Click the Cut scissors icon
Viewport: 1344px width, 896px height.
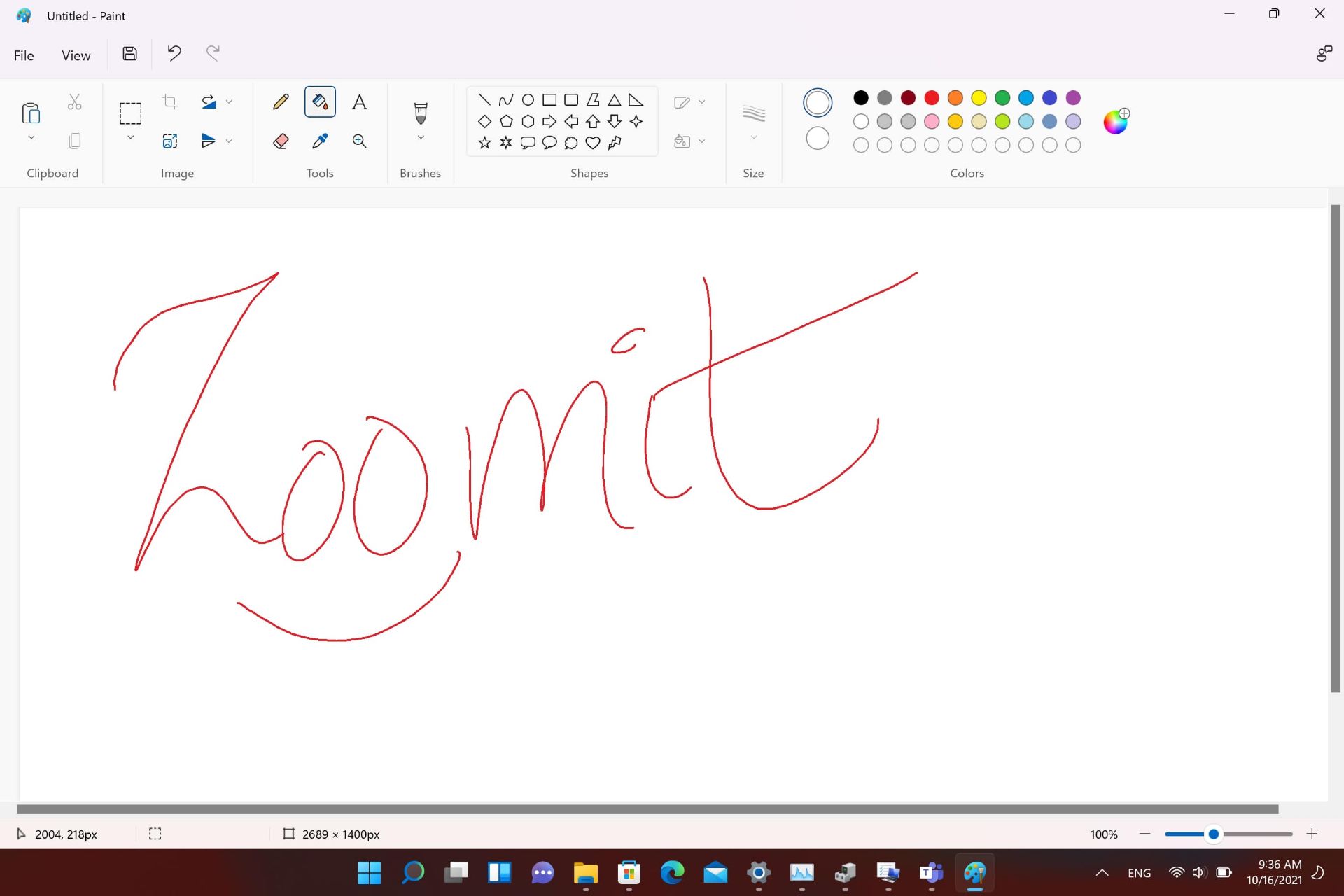click(x=75, y=102)
